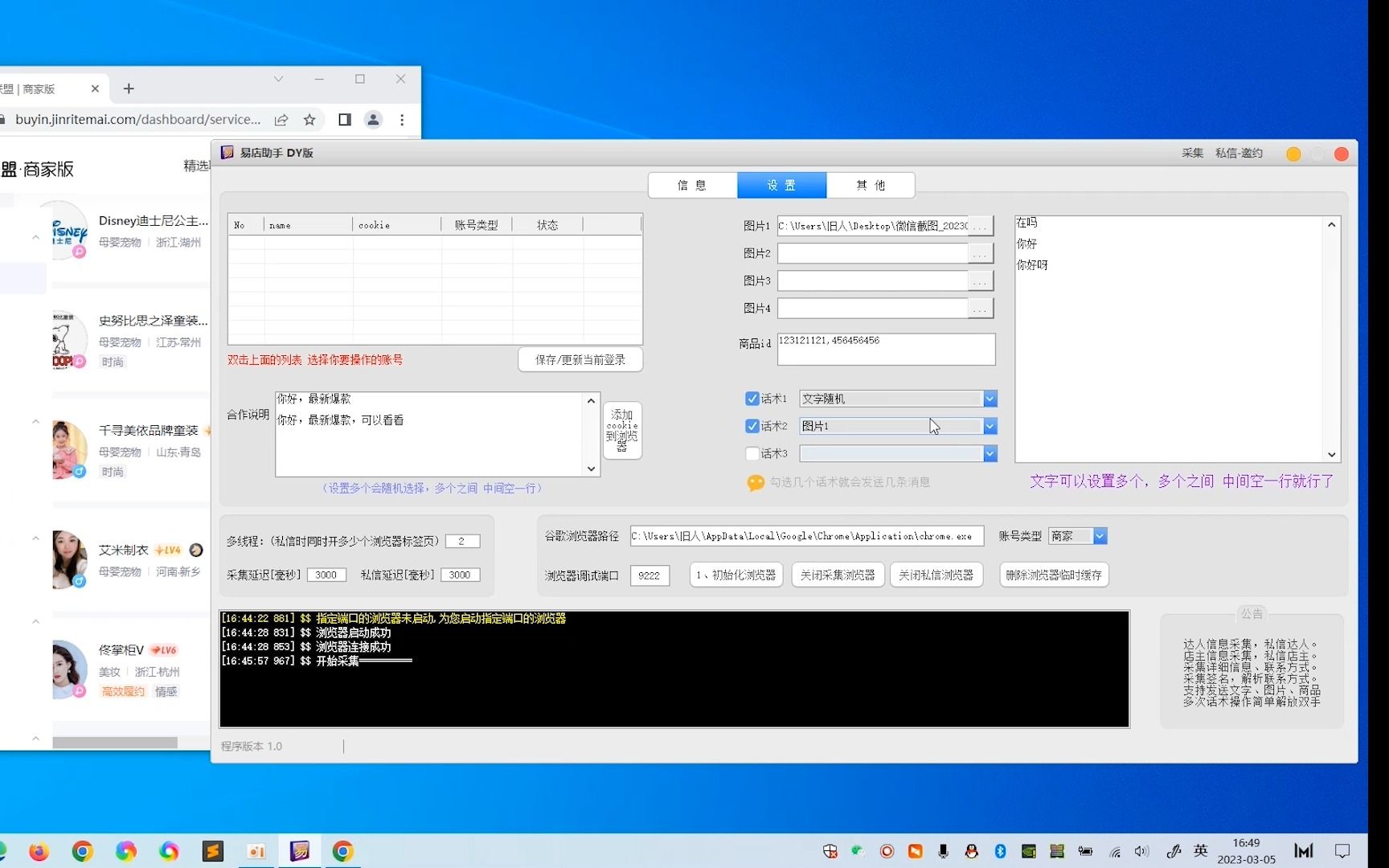Open Chrome profile avatar icon
Screen dimensions: 1389x868
[373, 120]
